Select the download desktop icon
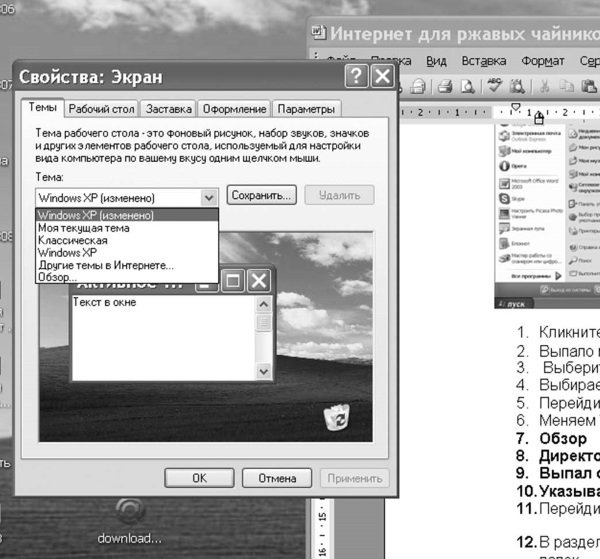The width and height of the screenshot is (600, 559). click(x=130, y=521)
